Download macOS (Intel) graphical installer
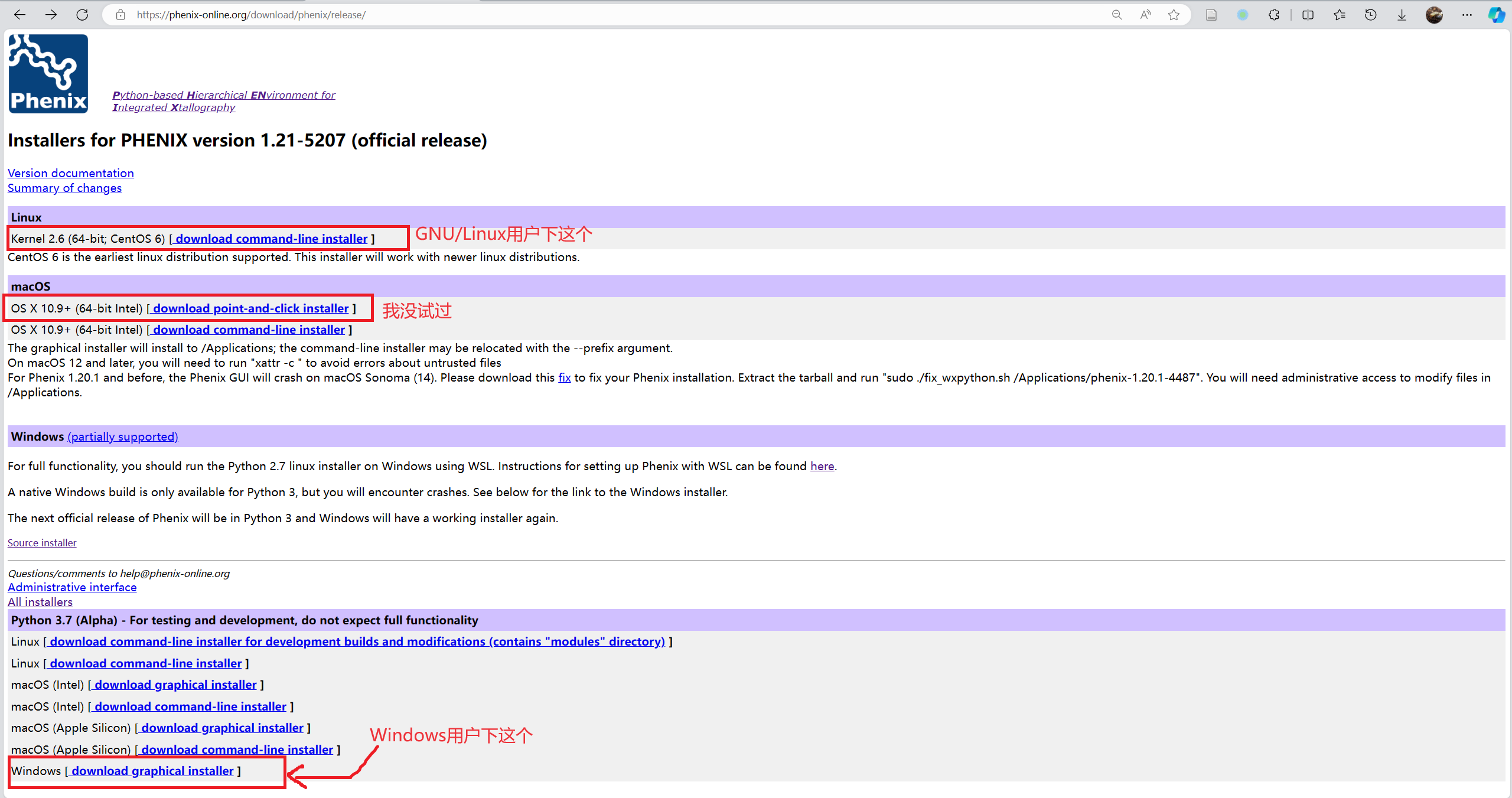The image size is (1512, 798). tap(176, 685)
